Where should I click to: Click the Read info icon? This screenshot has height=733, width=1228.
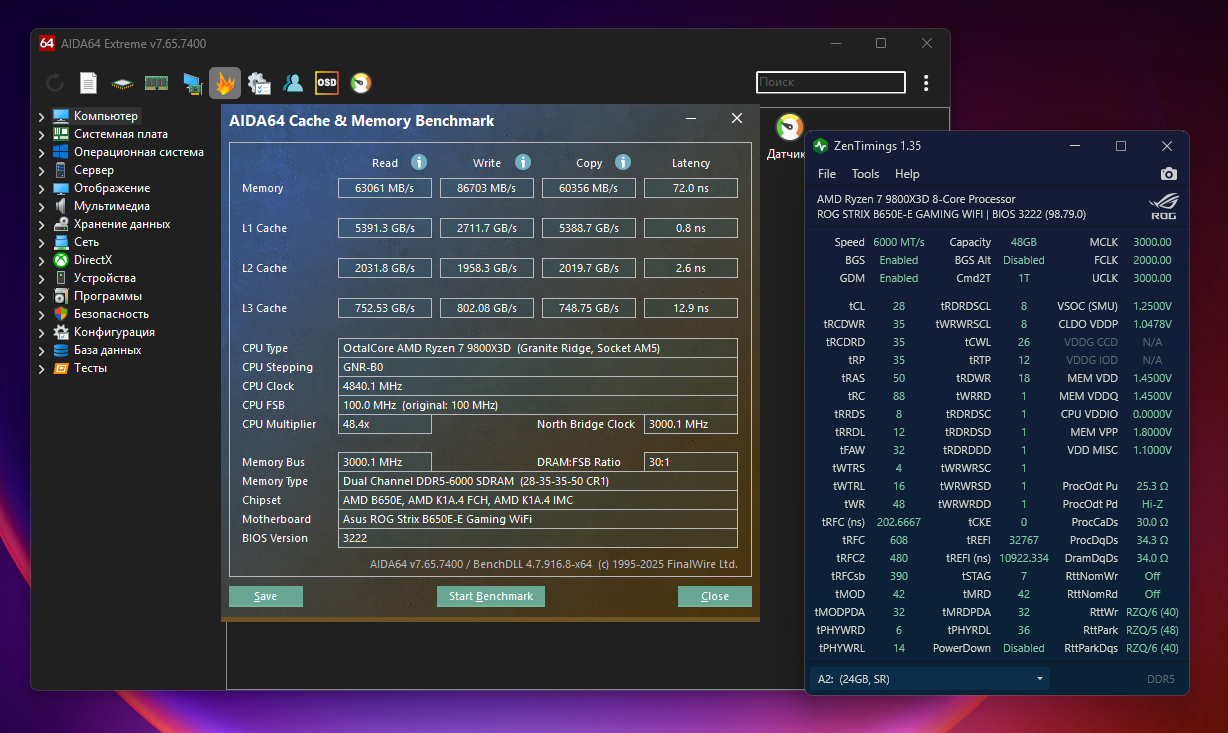pyautogui.click(x=419, y=162)
